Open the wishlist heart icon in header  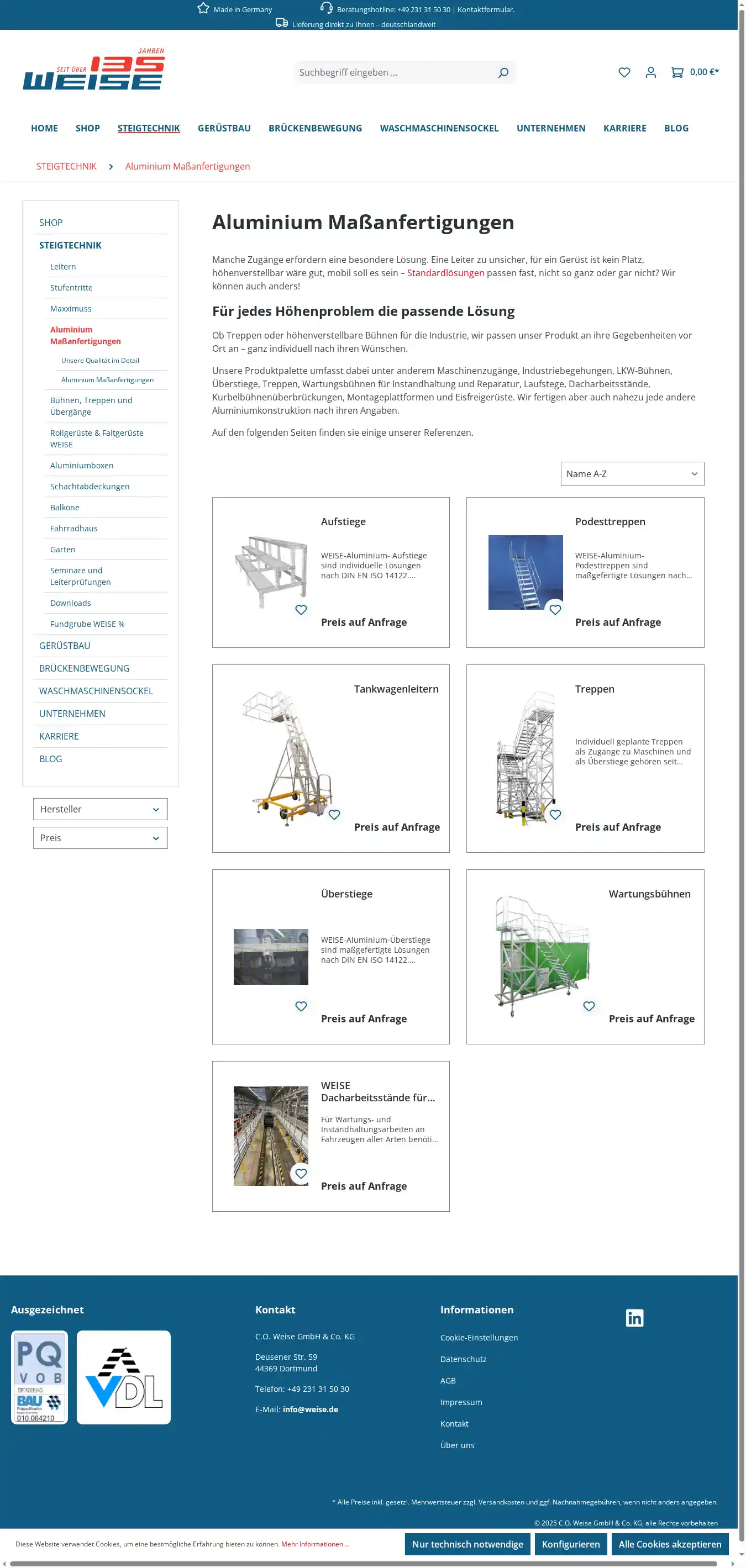624,72
